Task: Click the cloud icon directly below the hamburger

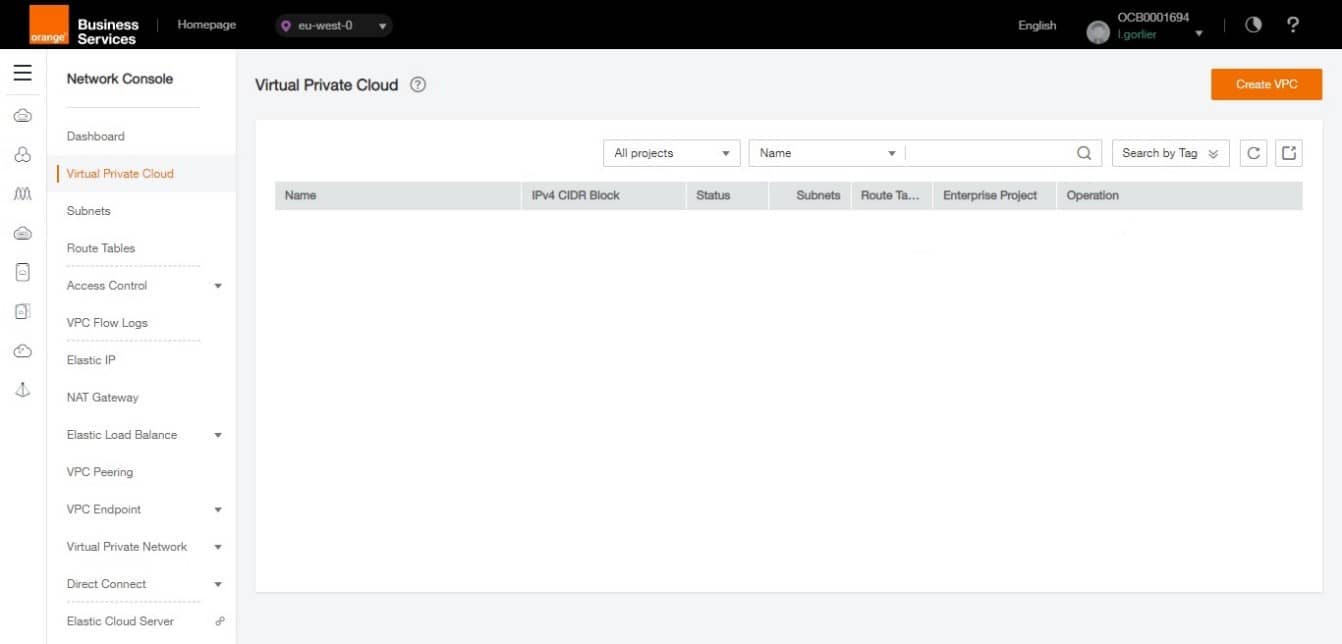Action: point(23,116)
